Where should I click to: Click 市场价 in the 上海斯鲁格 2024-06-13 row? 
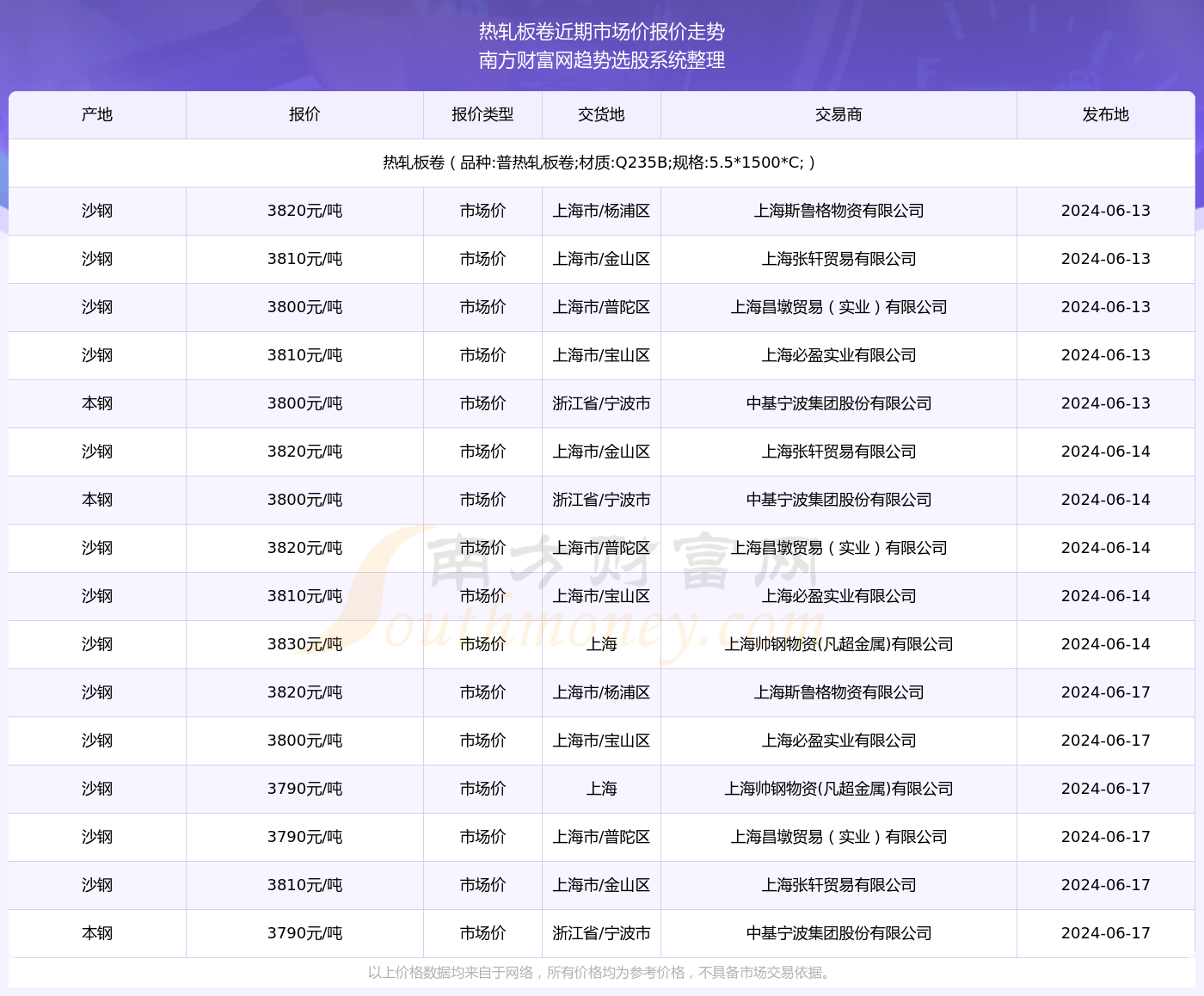point(482,211)
